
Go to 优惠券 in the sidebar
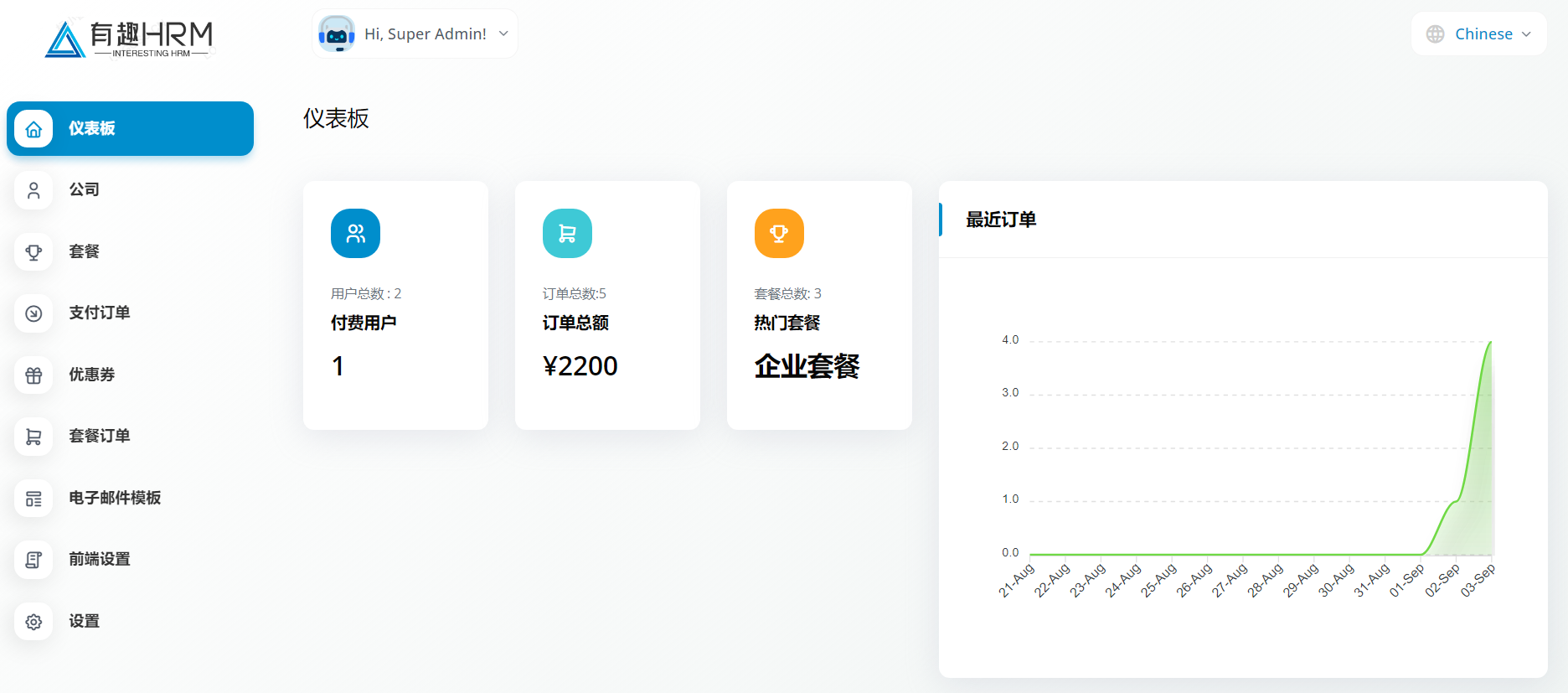point(91,375)
